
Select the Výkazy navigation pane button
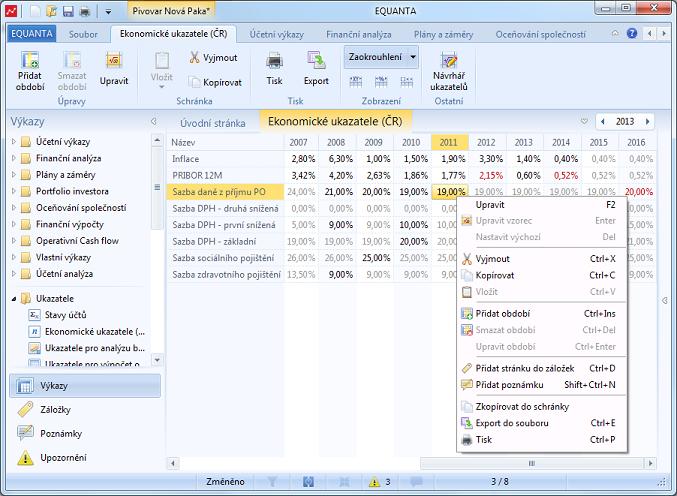coord(85,385)
